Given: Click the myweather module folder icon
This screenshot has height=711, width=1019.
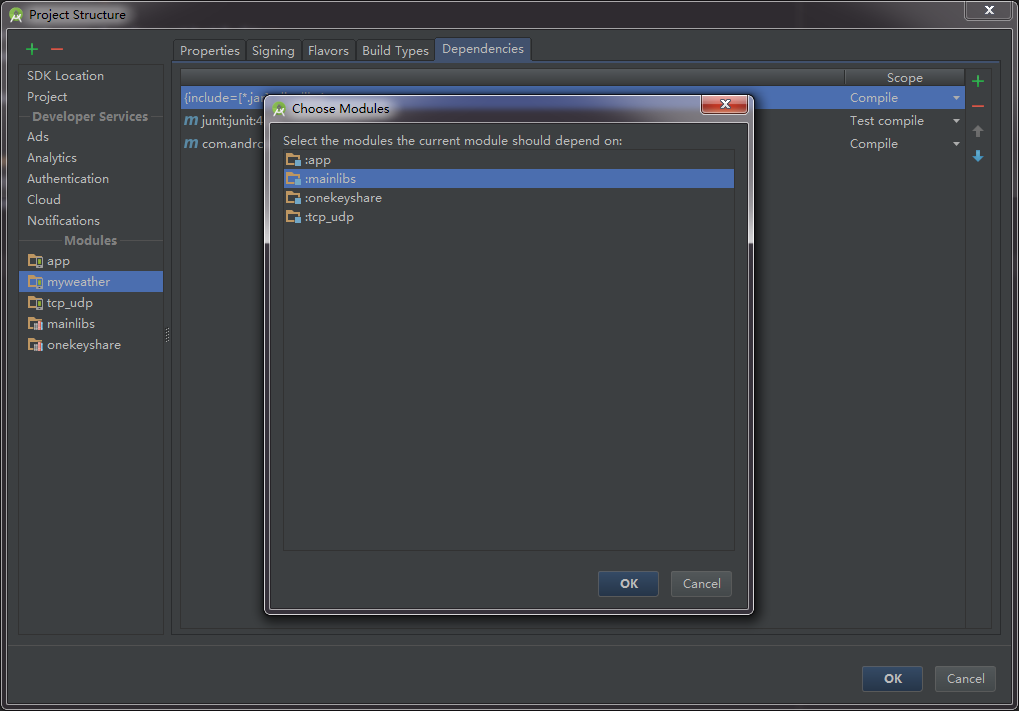Looking at the screenshot, I should 35,281.
